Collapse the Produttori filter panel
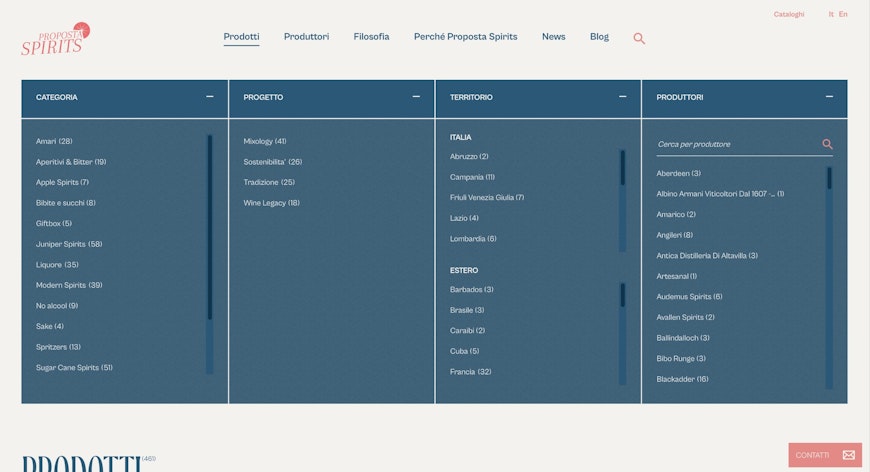 829,97
